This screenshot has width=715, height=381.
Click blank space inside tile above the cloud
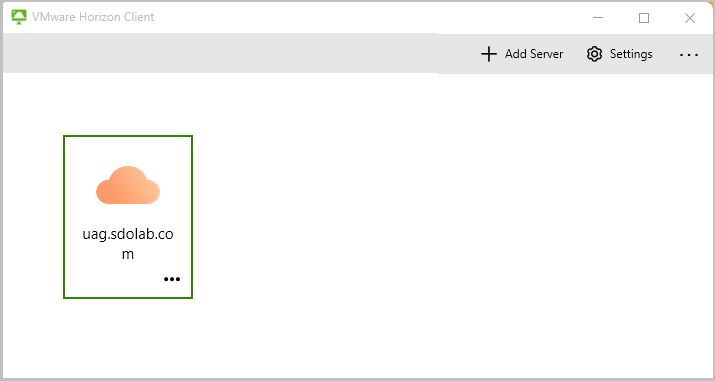[128, 150]
